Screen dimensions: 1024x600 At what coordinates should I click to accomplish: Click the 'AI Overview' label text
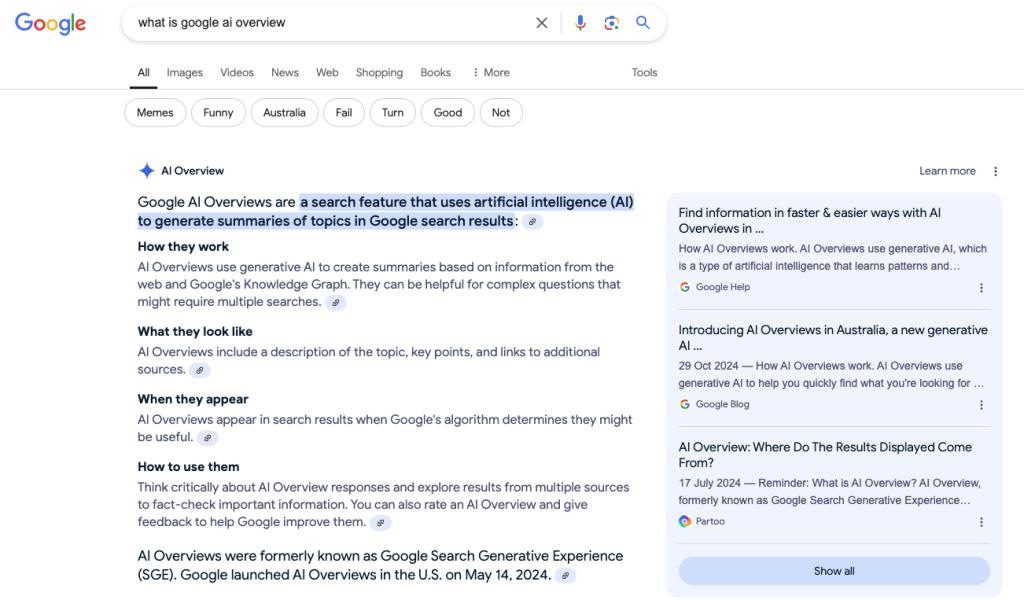pyautogui.click(x=193, y=171)
